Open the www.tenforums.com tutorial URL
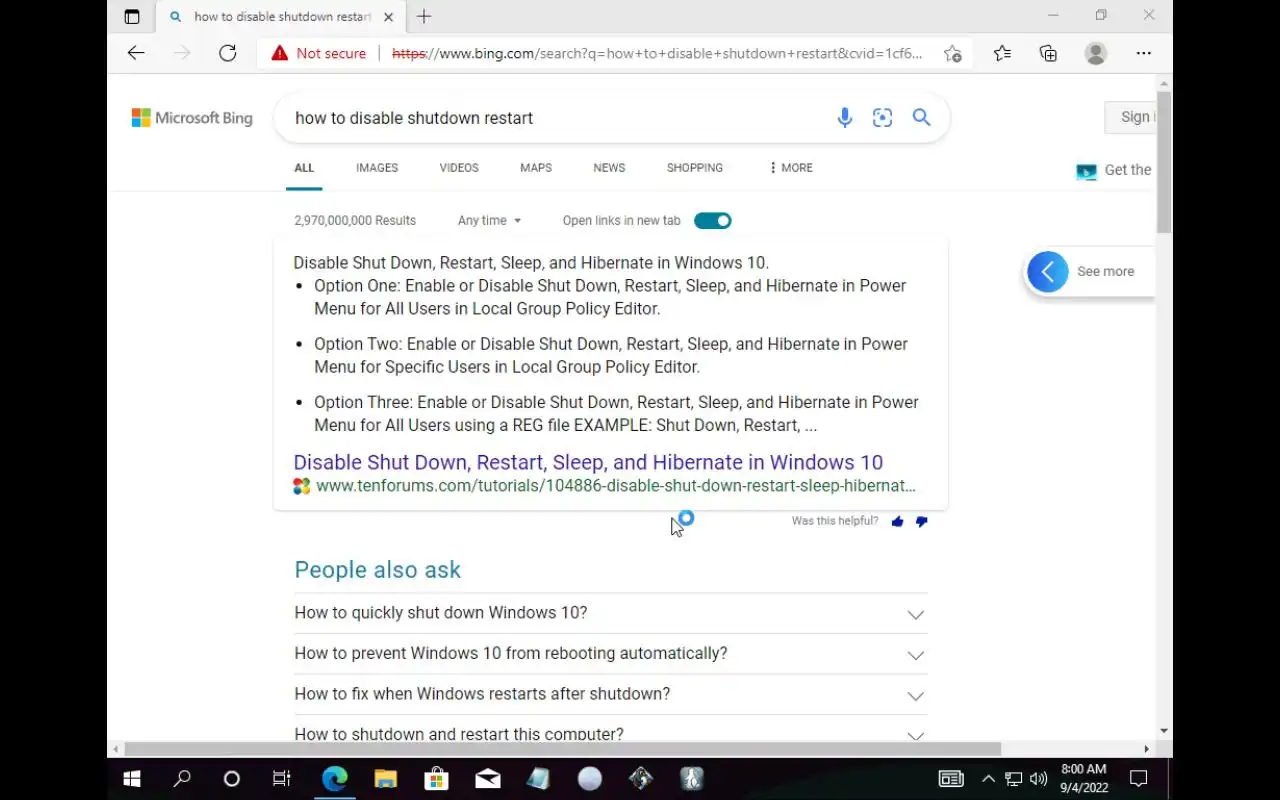The width and height of the screenshot is (1280, 800). (x=616, y=486)
